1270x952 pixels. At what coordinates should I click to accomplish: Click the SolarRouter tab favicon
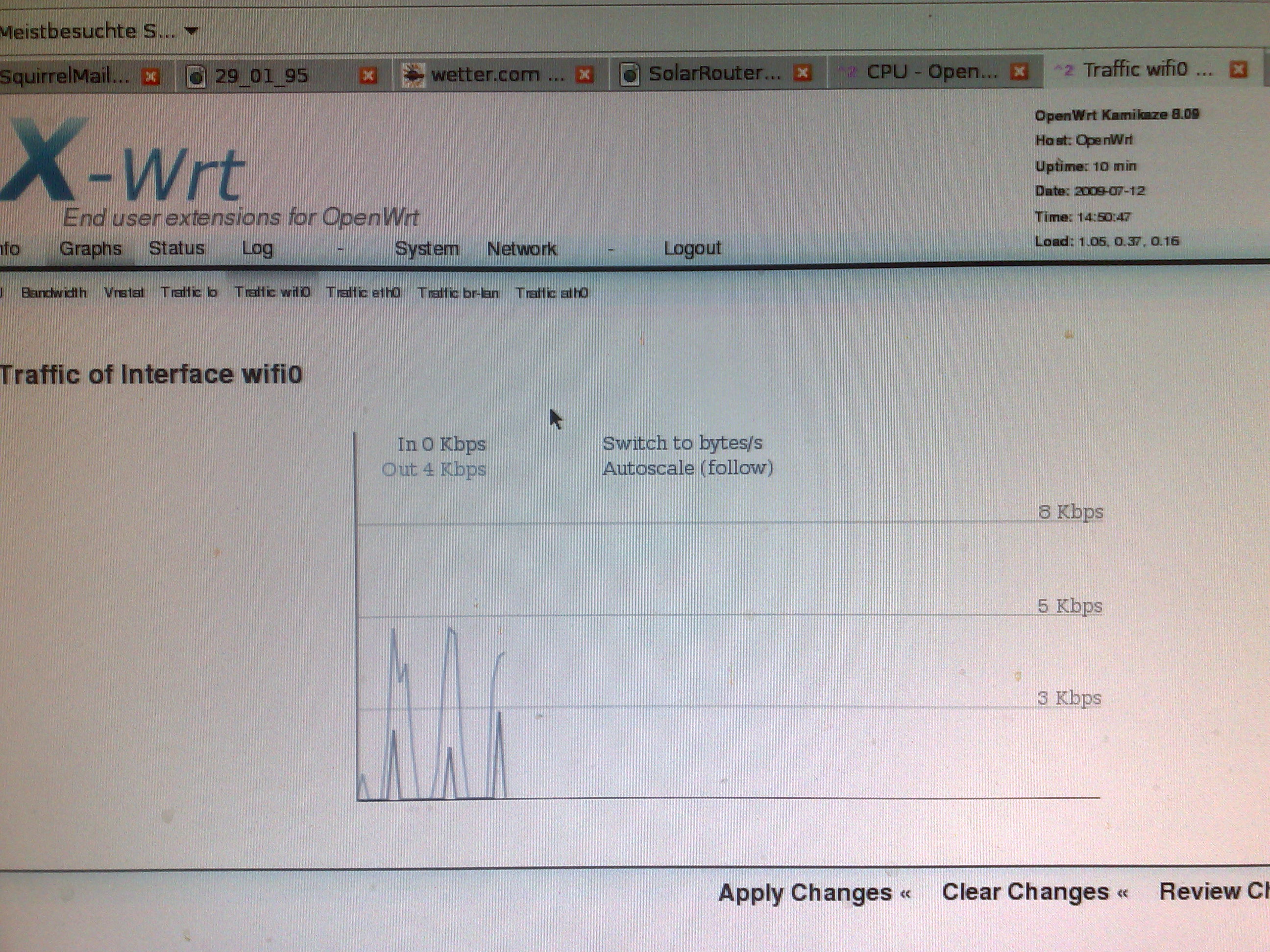[630, 74]
